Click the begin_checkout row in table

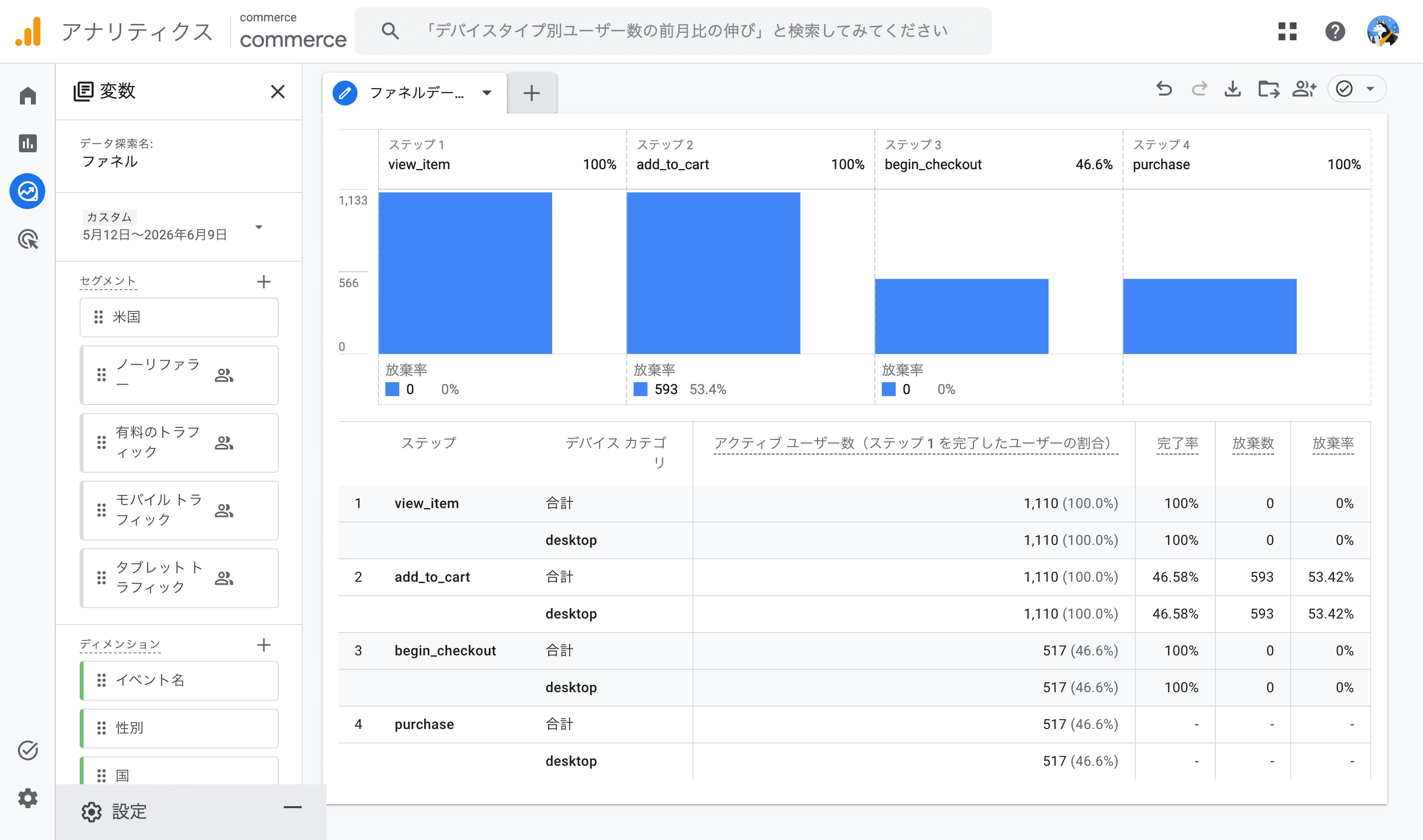point(854,651)
